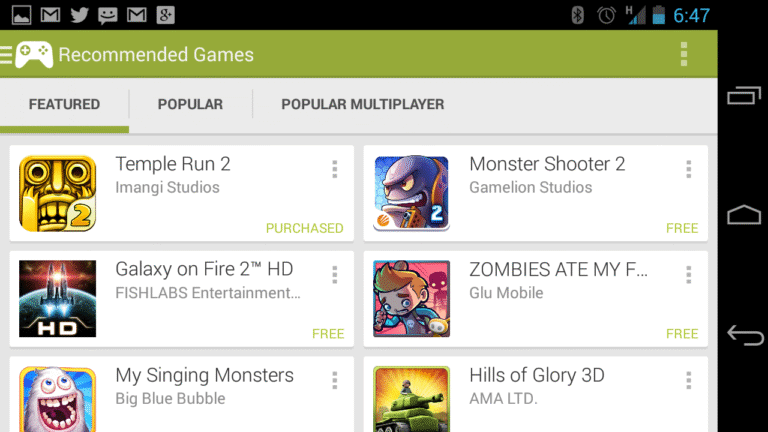Open the recent apps navigation button

pyautogui.click(x=744, y=96)
